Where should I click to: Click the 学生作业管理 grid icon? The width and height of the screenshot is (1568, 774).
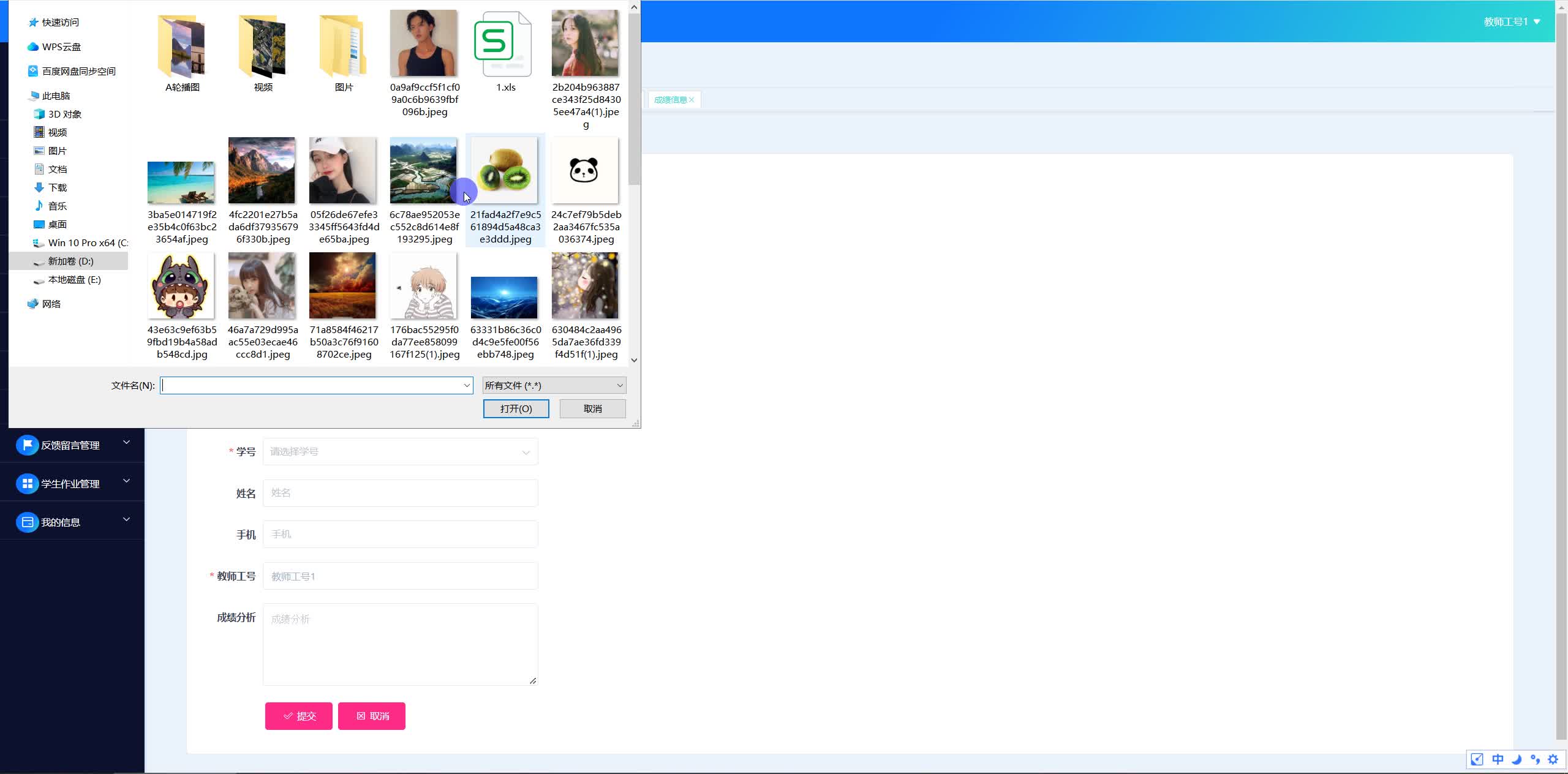coord(27,484)
